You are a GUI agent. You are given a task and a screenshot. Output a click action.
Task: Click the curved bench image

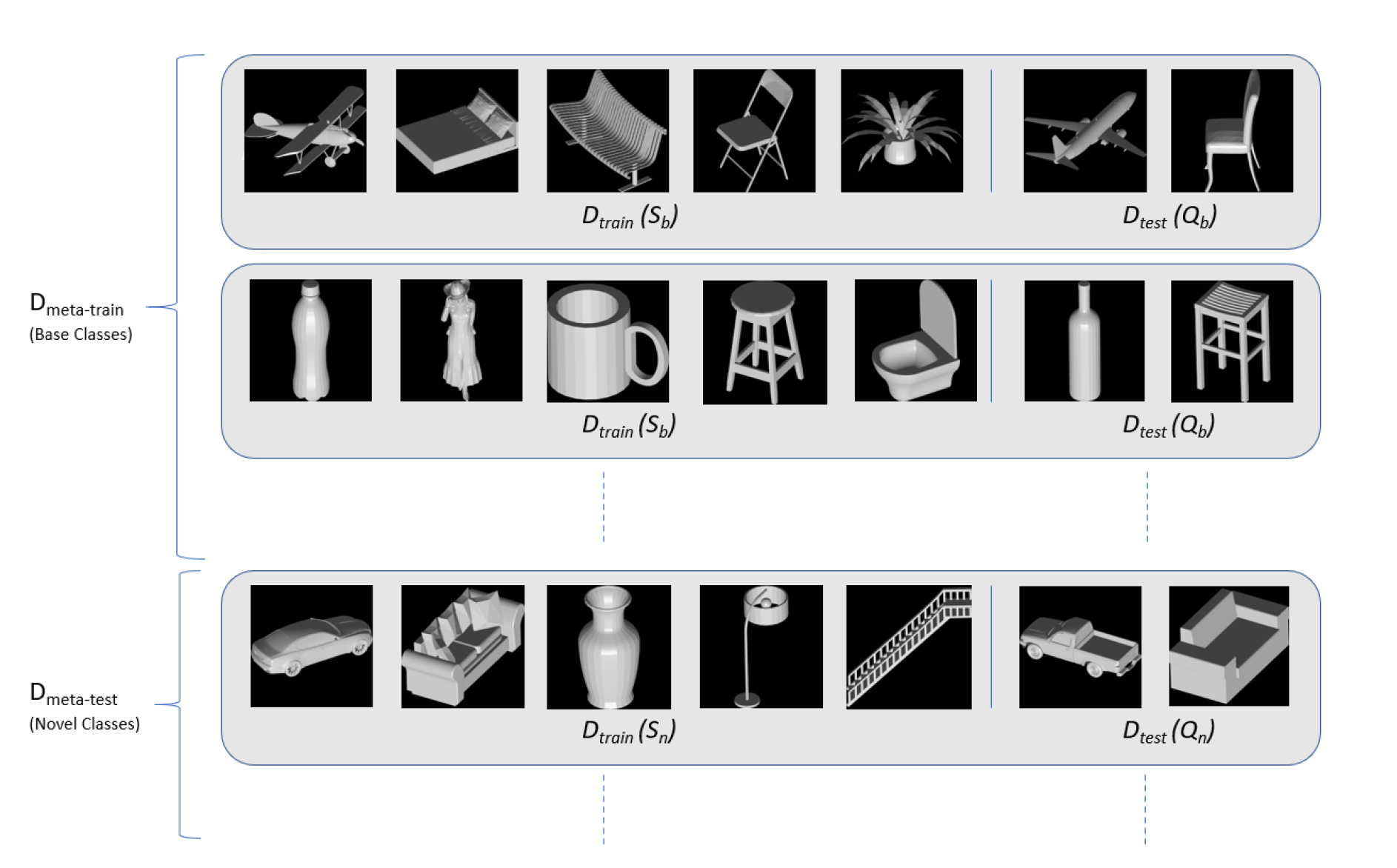(607, 130)
